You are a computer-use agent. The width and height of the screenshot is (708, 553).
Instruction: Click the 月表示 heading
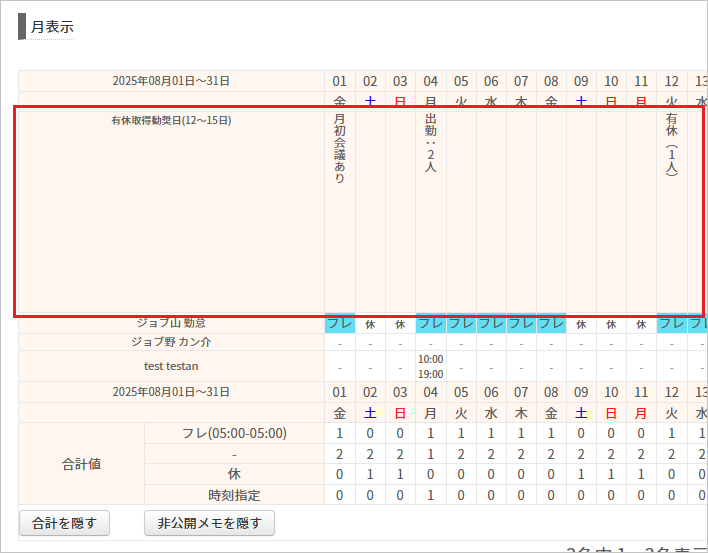point(52,27)
